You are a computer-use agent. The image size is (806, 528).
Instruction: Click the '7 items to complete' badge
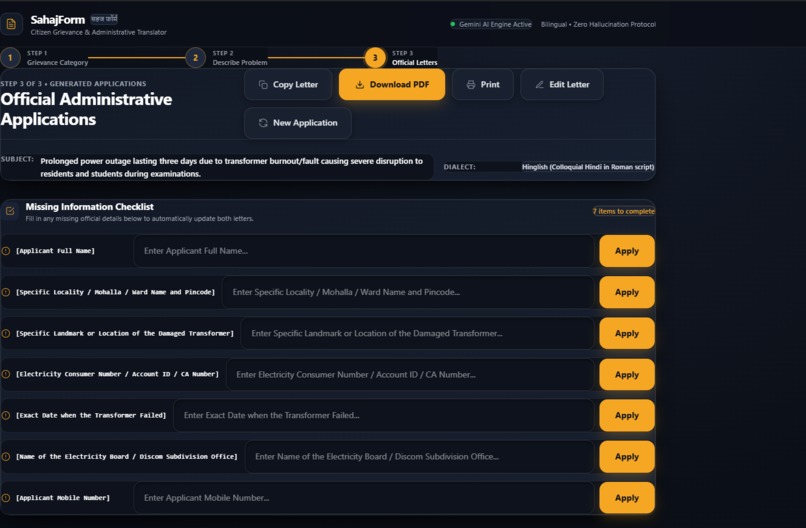coord(624,211)
